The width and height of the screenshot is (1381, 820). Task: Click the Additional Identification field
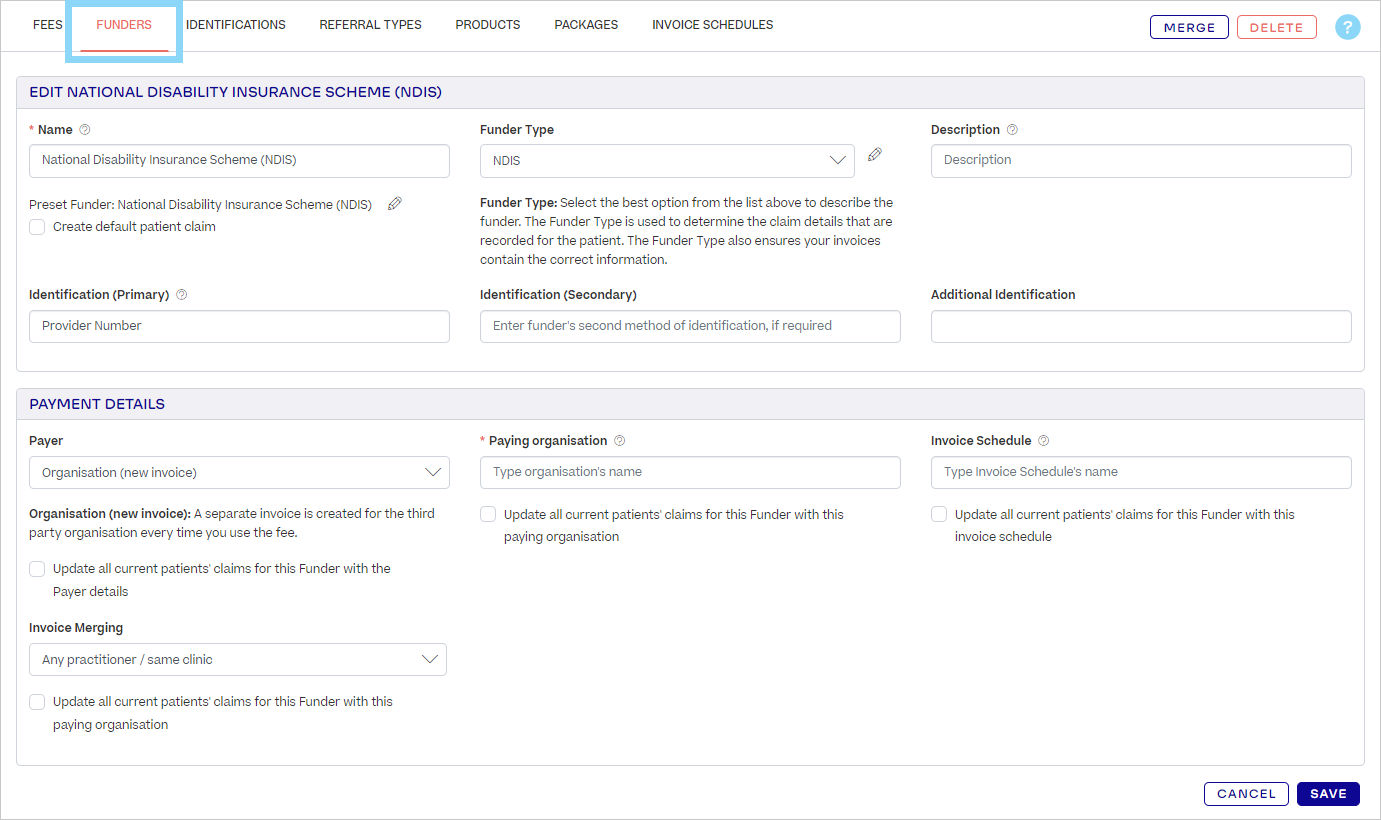click(x=1141, y=326)
